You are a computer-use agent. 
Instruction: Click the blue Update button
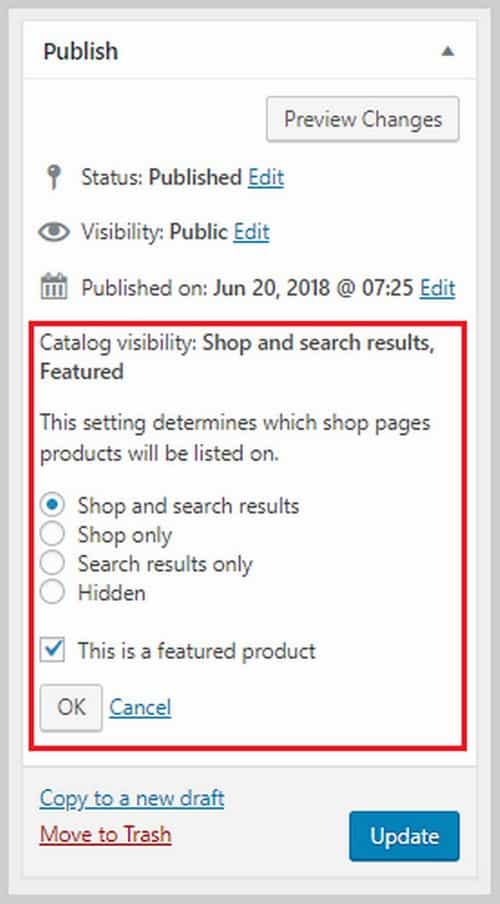(x=404, y=836)
